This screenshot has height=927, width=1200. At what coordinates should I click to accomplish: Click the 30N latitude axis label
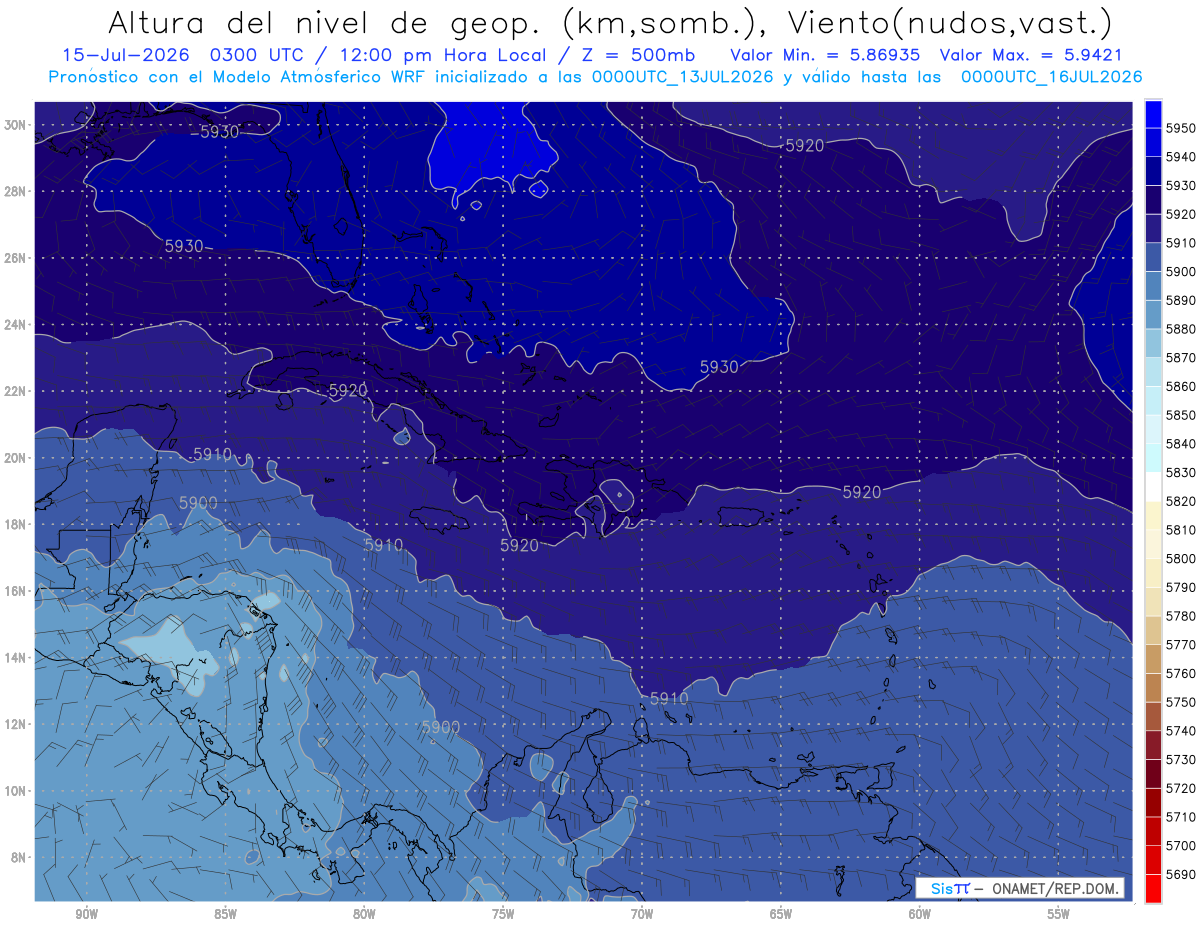15,125
